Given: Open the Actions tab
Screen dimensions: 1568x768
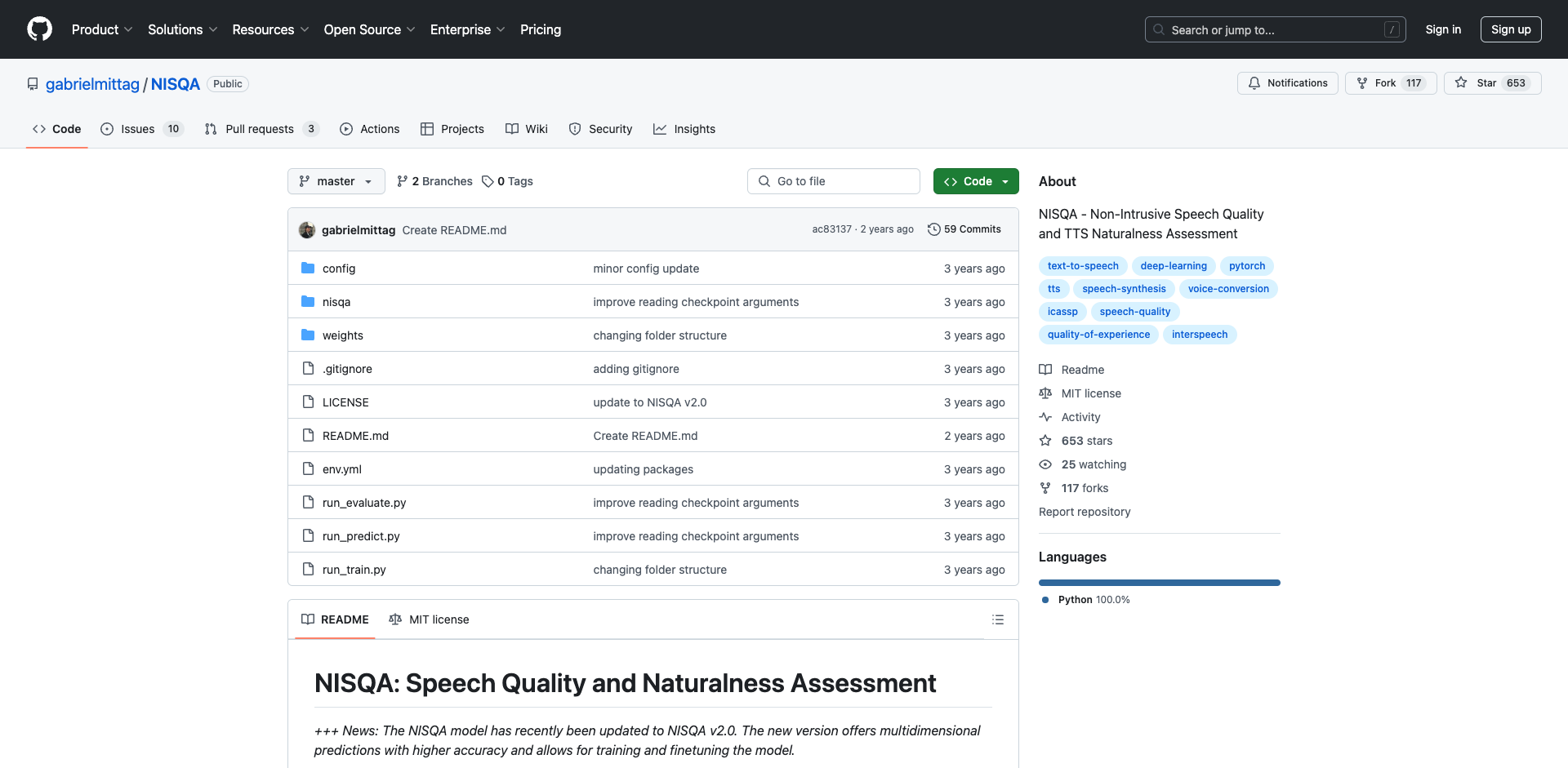Looking at the screenshot, I should click(370, 129).
